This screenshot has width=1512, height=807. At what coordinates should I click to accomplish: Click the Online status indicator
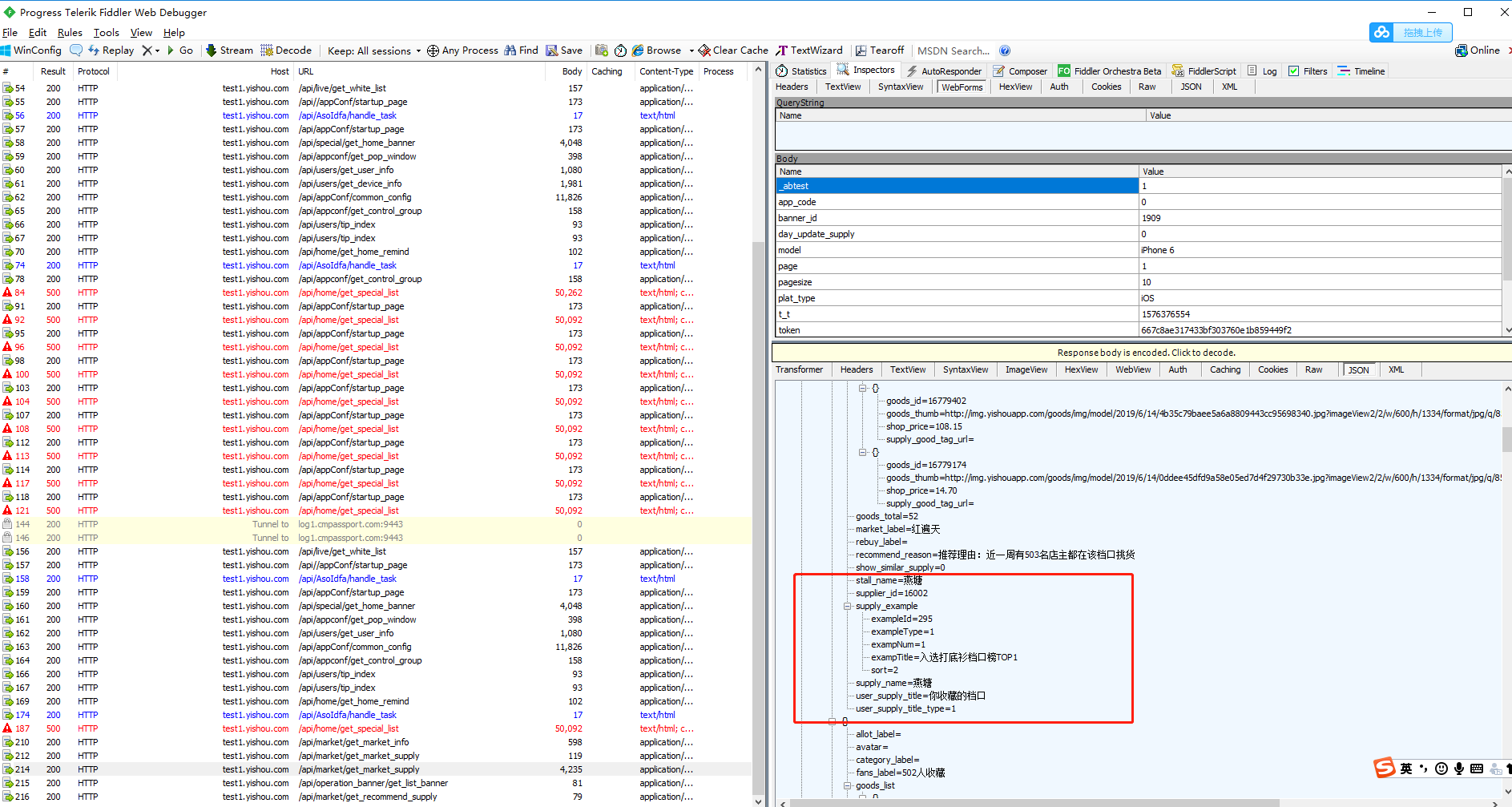(x=1478, y=50)
